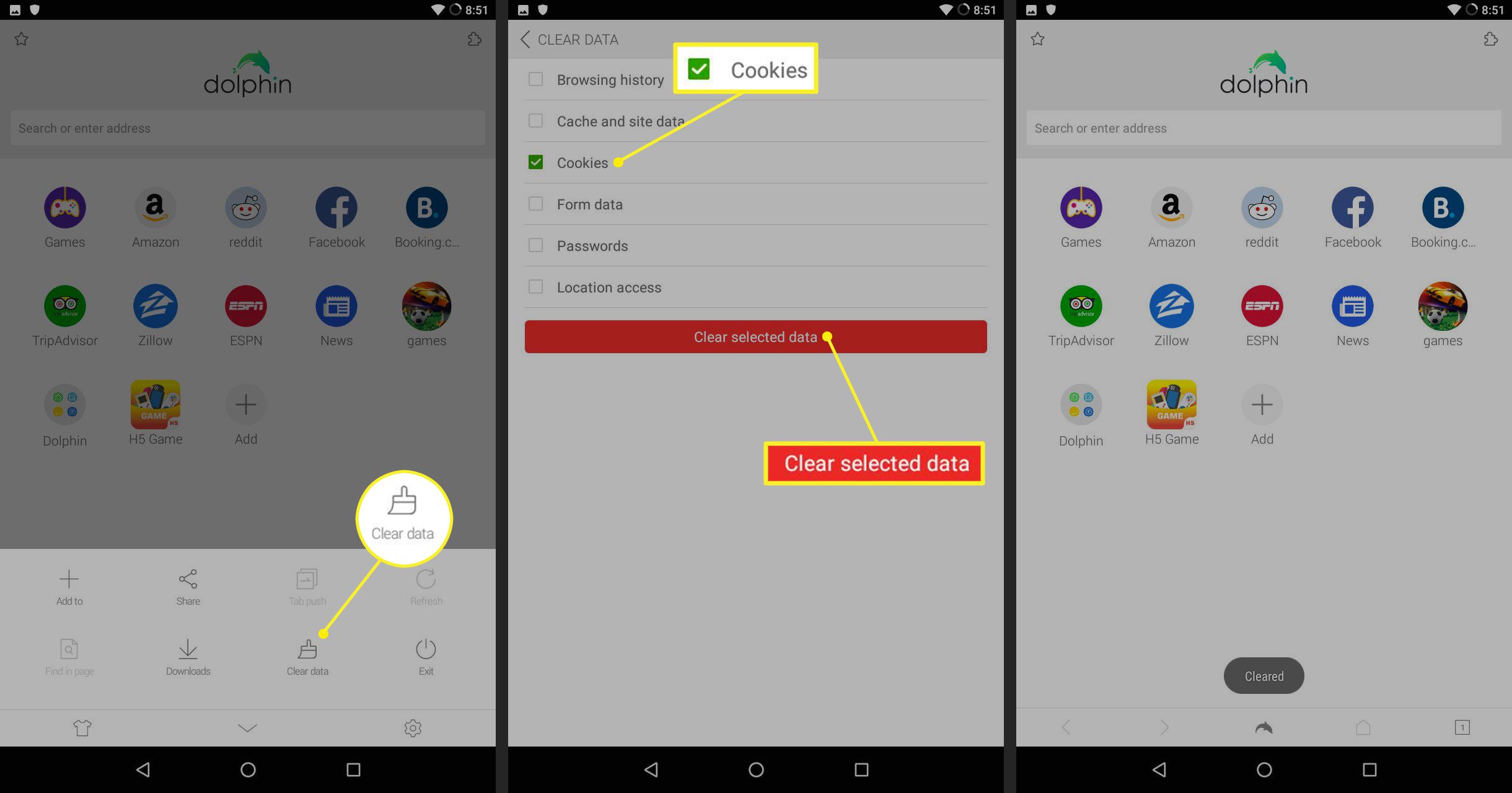Expand the Clear Data back navigation
The height and width of the screenshot is (793, 1512).
523,39
